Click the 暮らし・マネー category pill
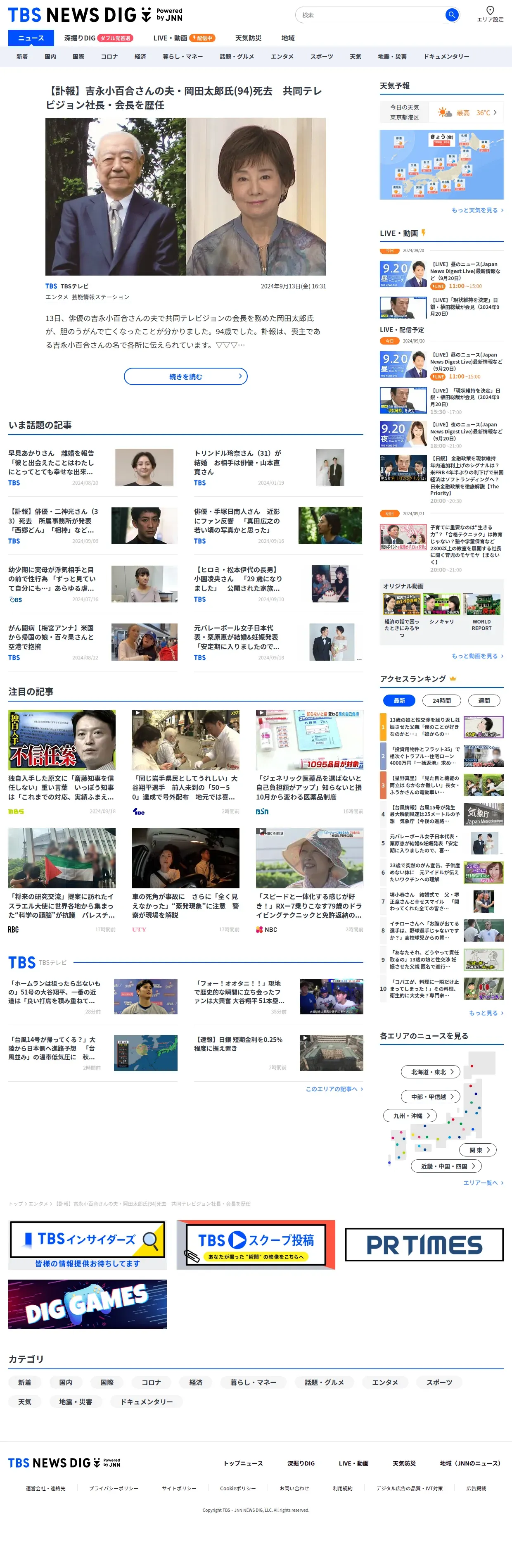The image size is (512, 1568). [253, 1382]
